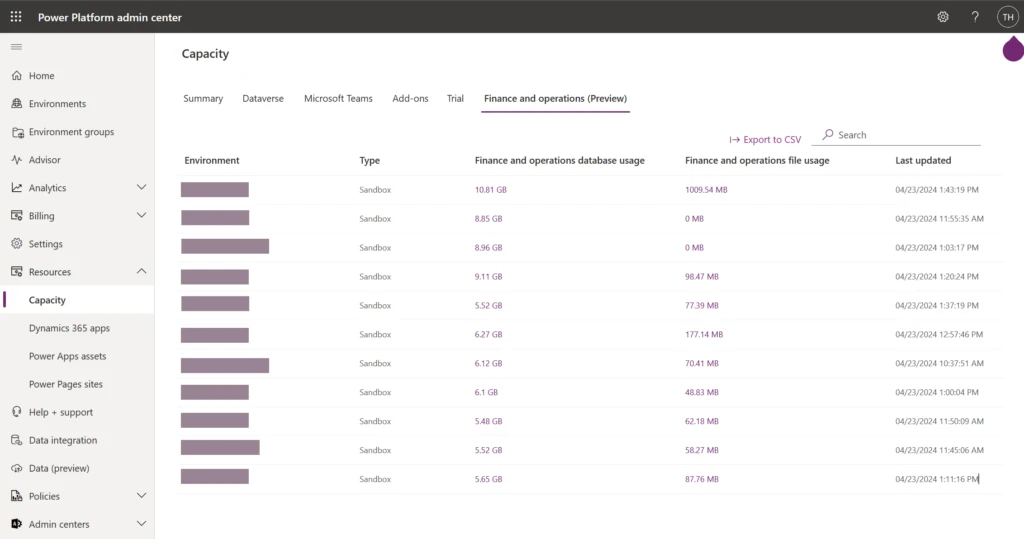This screenshot has height=539, width=1024.
Task: Open the settings gear in header
Action: click(x=942, y=17)
